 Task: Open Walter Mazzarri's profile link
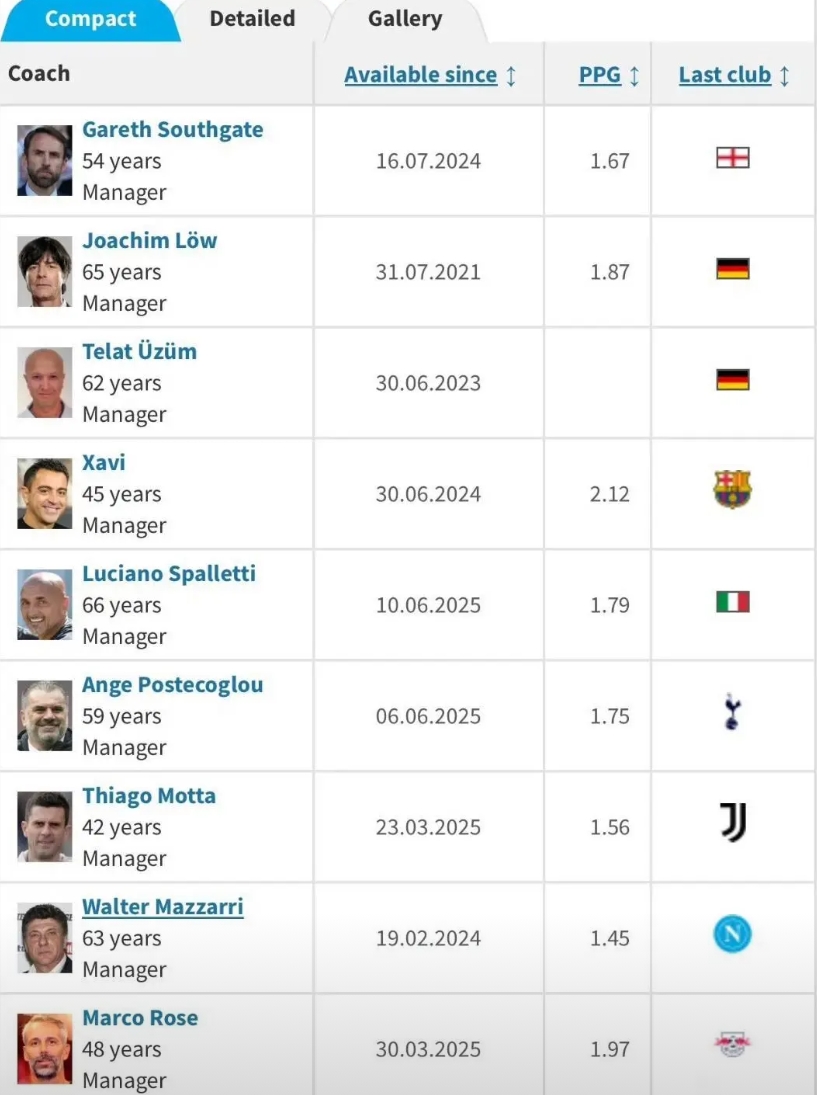[x=162, y=907]
